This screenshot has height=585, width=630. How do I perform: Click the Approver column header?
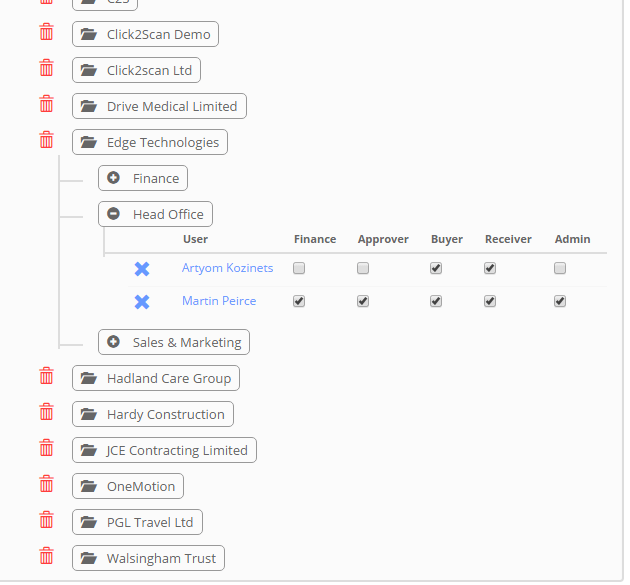tap(383, 239)
